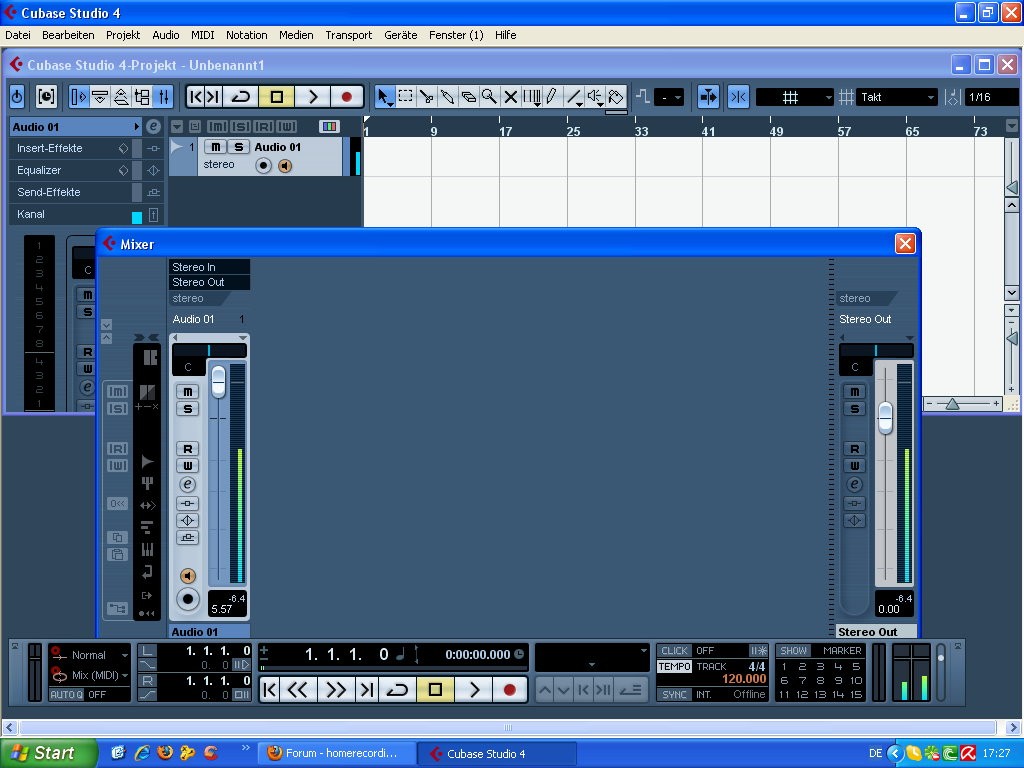Click Stereo Out channel edit button
Screen dimensions: 1024x768
(855, 485)
